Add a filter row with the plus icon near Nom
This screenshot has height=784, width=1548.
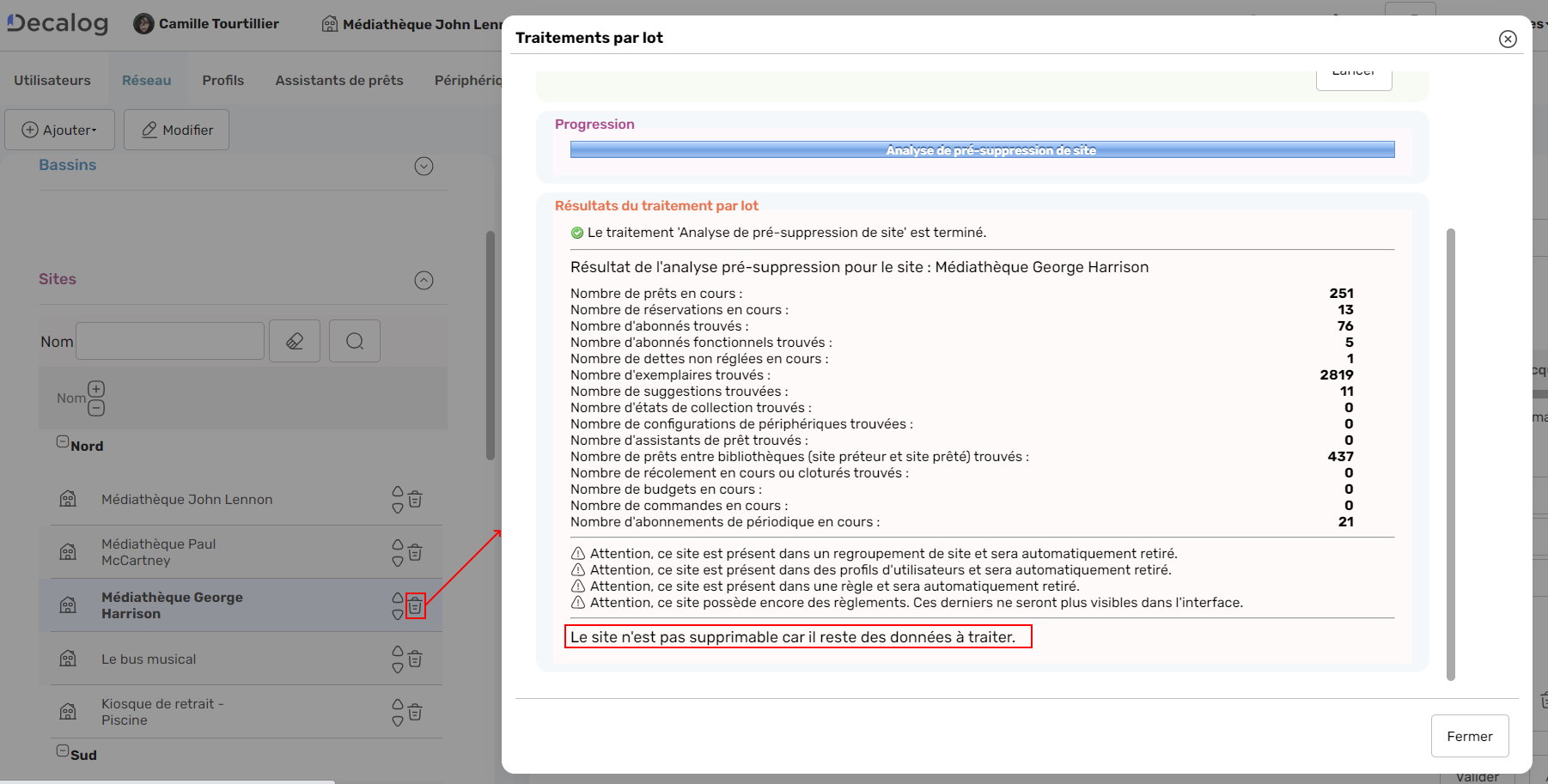point(96,388)
